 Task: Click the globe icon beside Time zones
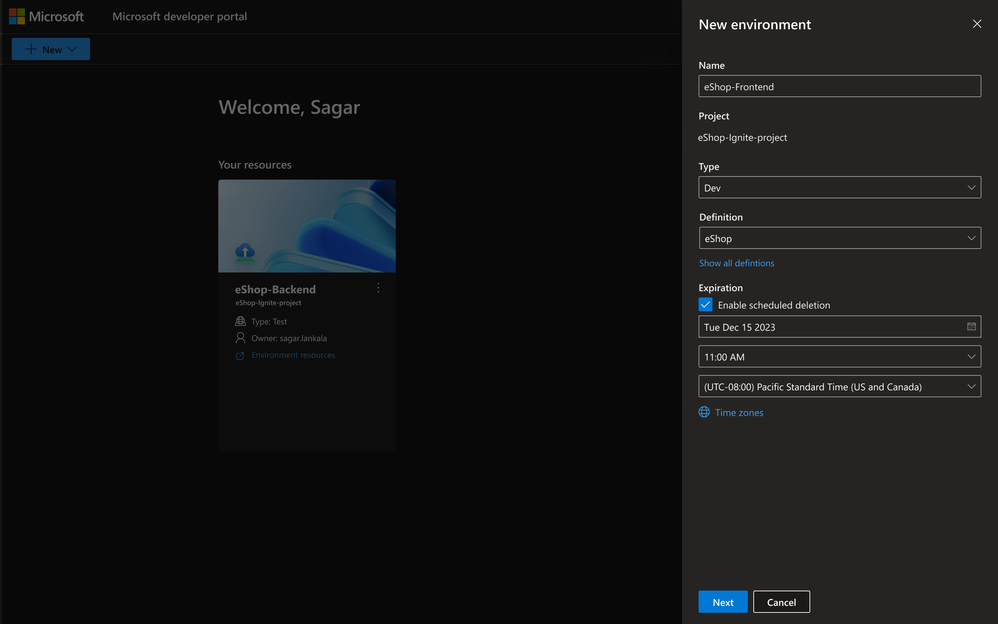coord(704,412)
